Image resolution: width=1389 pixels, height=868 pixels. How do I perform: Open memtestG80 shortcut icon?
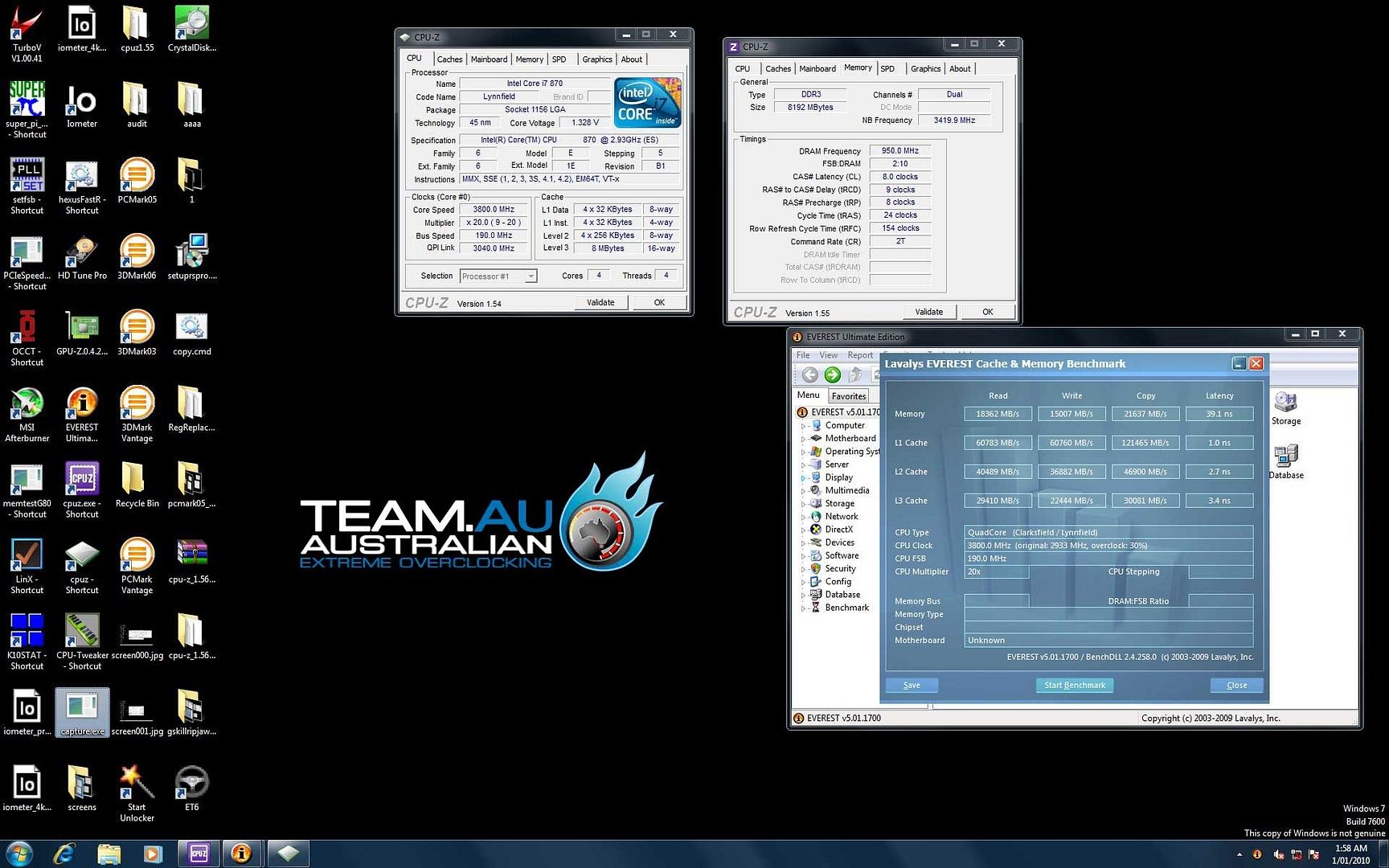tap(27, 490)
